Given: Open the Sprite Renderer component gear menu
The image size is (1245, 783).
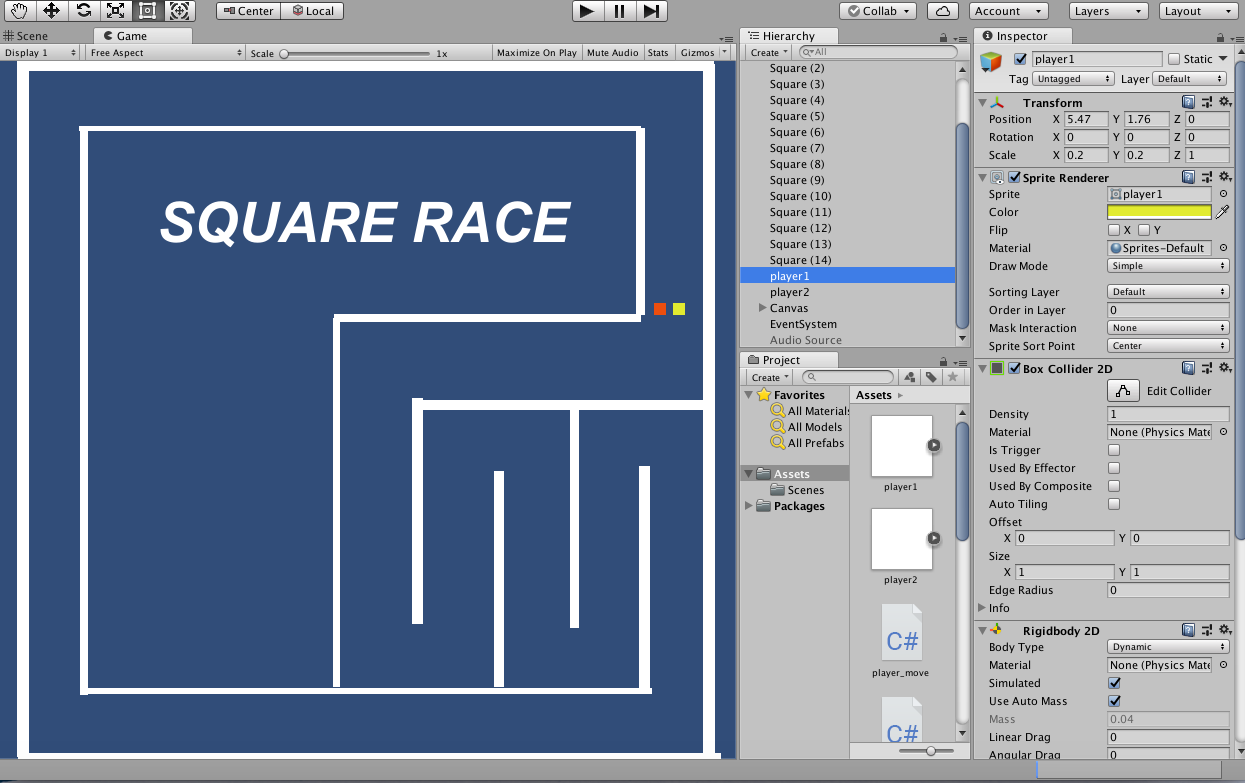Looking at the screenshot, I should click(1224, 177).
